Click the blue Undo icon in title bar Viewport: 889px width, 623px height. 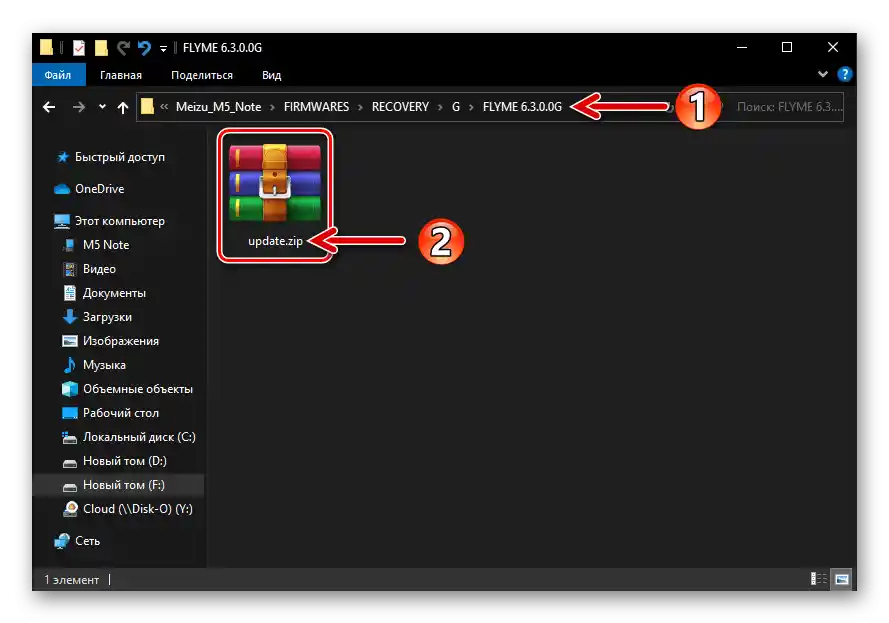(x=144, y=48)
